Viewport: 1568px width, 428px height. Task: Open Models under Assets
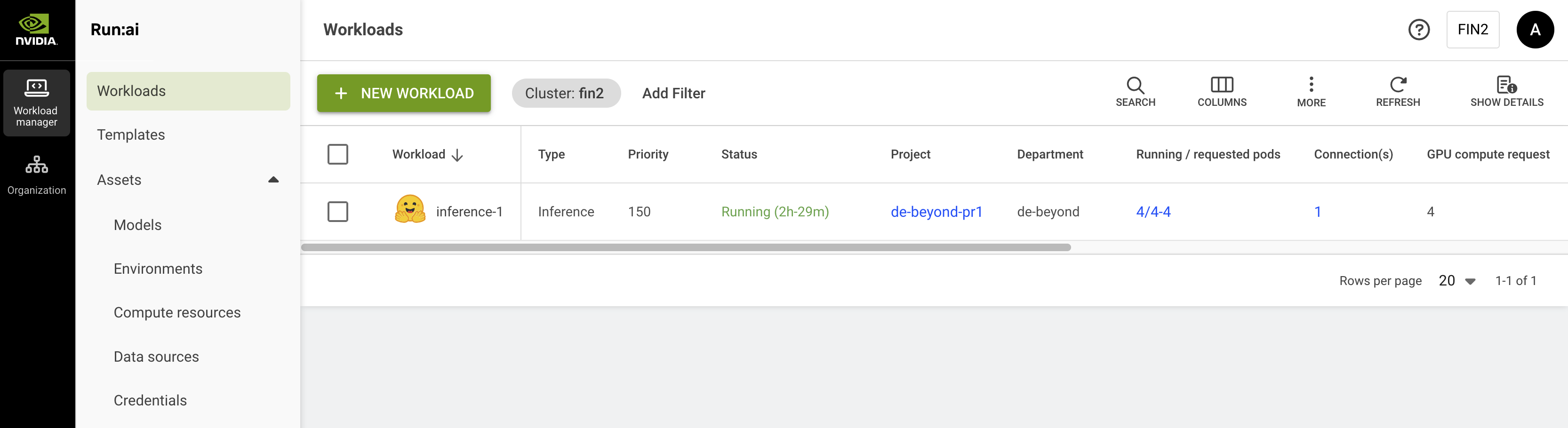137,225
